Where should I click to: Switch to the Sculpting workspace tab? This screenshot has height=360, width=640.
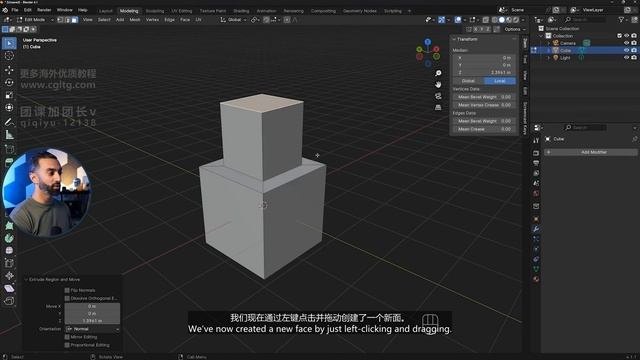(x=155, y=11)
